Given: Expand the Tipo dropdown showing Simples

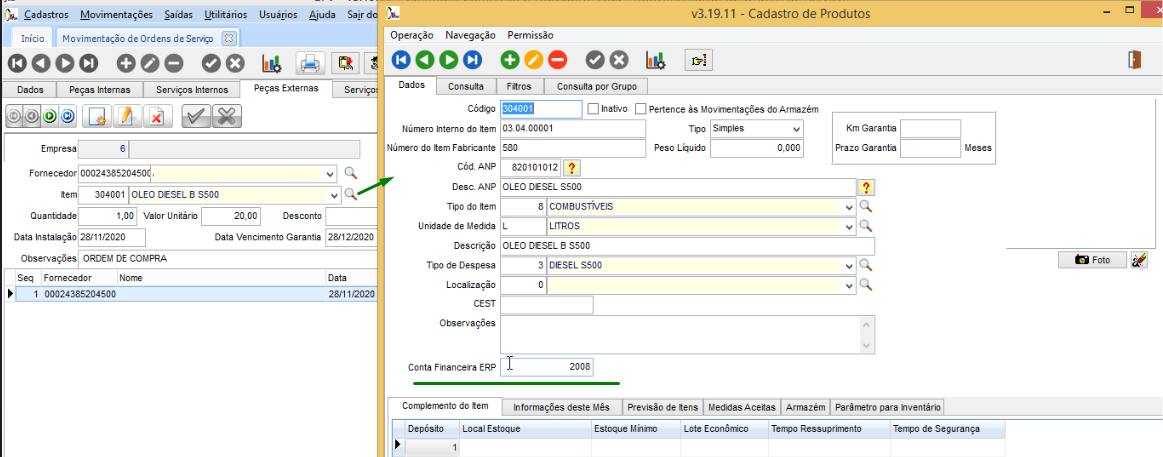Looking at the screenshot, I should [x=796, y=129].
